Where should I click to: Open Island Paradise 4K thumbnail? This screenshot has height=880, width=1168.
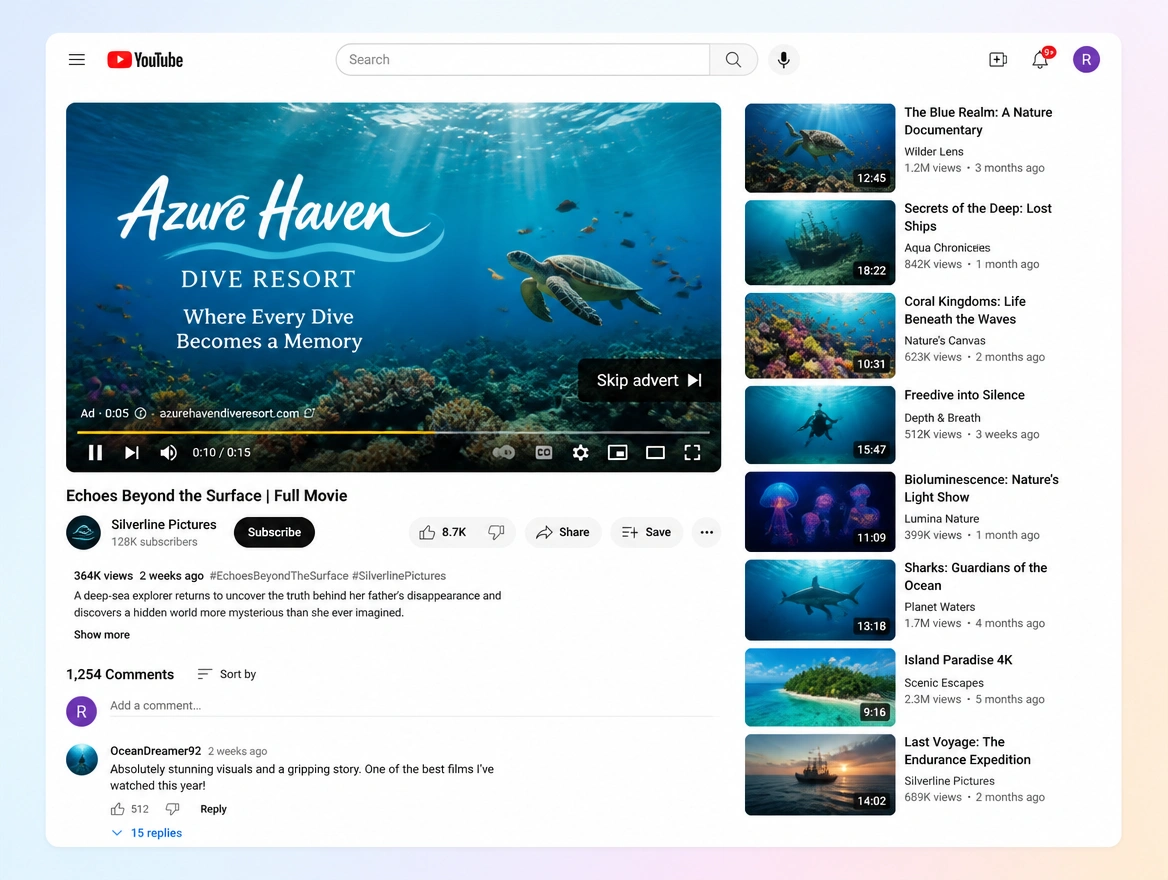[x=820, y=688]
